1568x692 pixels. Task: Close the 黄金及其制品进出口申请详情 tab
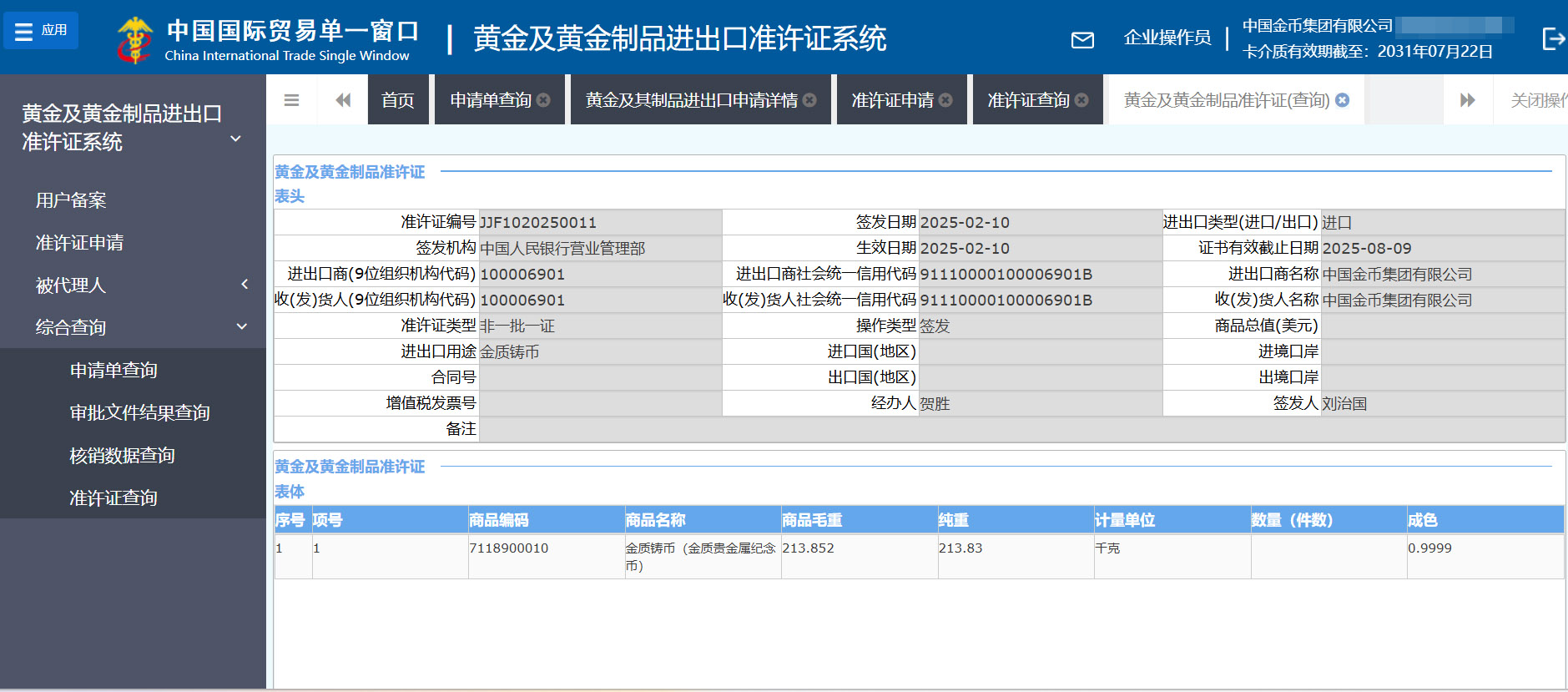click(809, 100)
